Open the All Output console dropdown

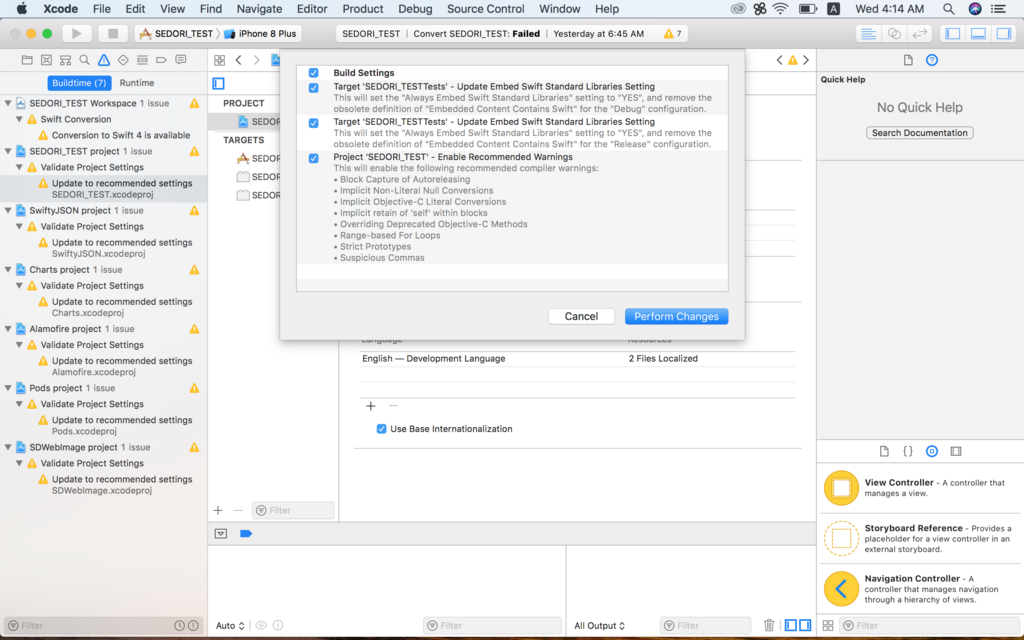point(600,626)
